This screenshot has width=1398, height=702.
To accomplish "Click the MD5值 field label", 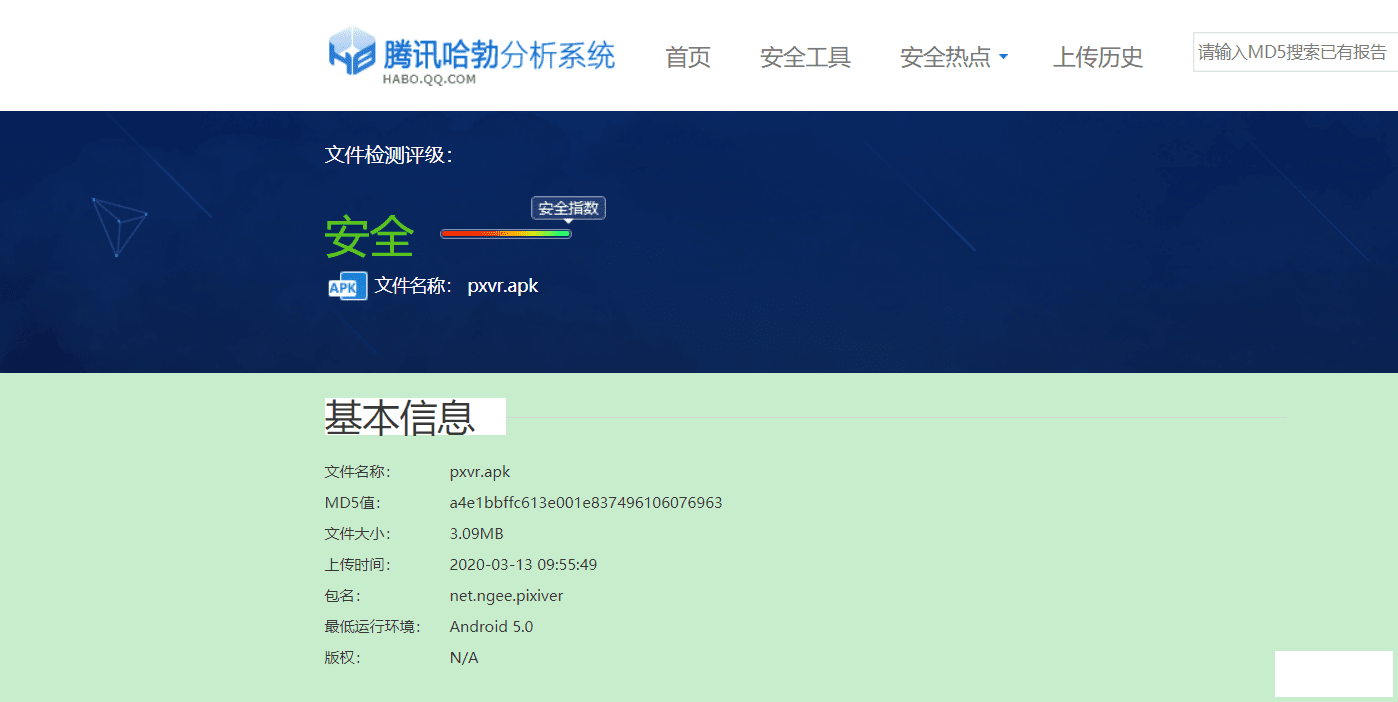I will tap(352, 502).
